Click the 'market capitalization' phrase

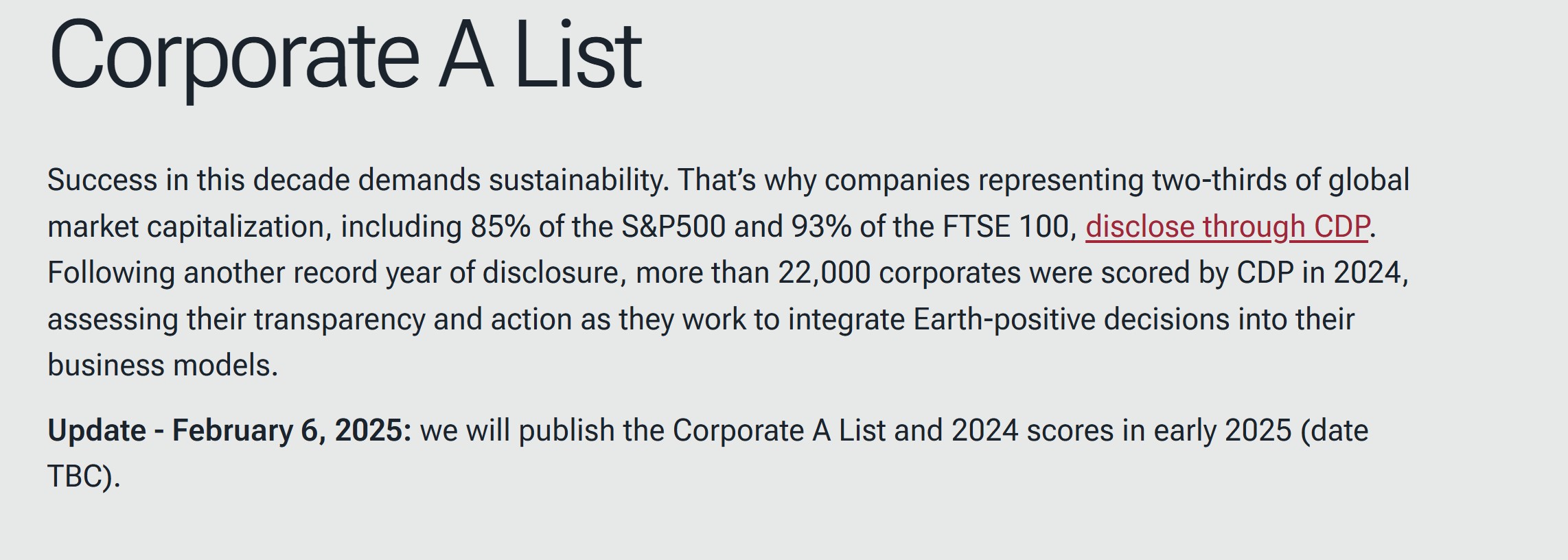tap(189, 226)
